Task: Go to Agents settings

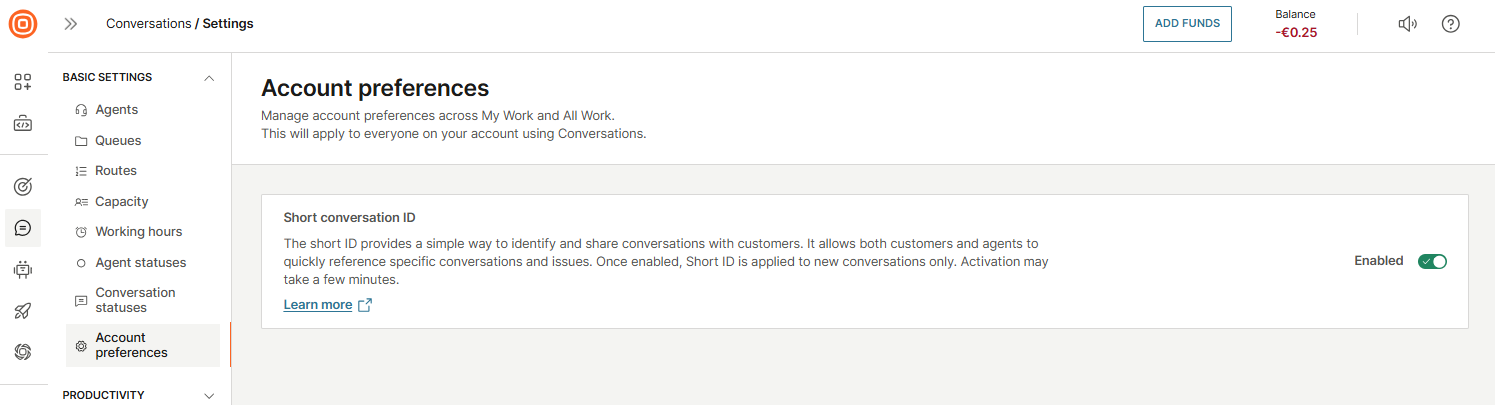Action: pos(116,110)
